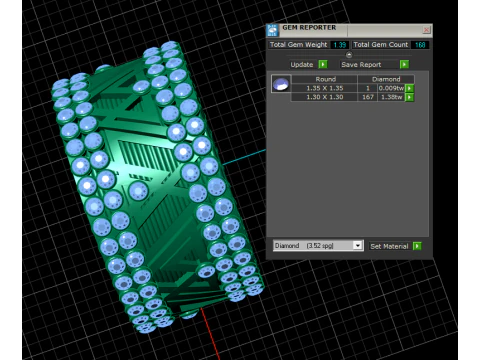Collapse the panel with the small circular arrow

(x=349, y=55)
